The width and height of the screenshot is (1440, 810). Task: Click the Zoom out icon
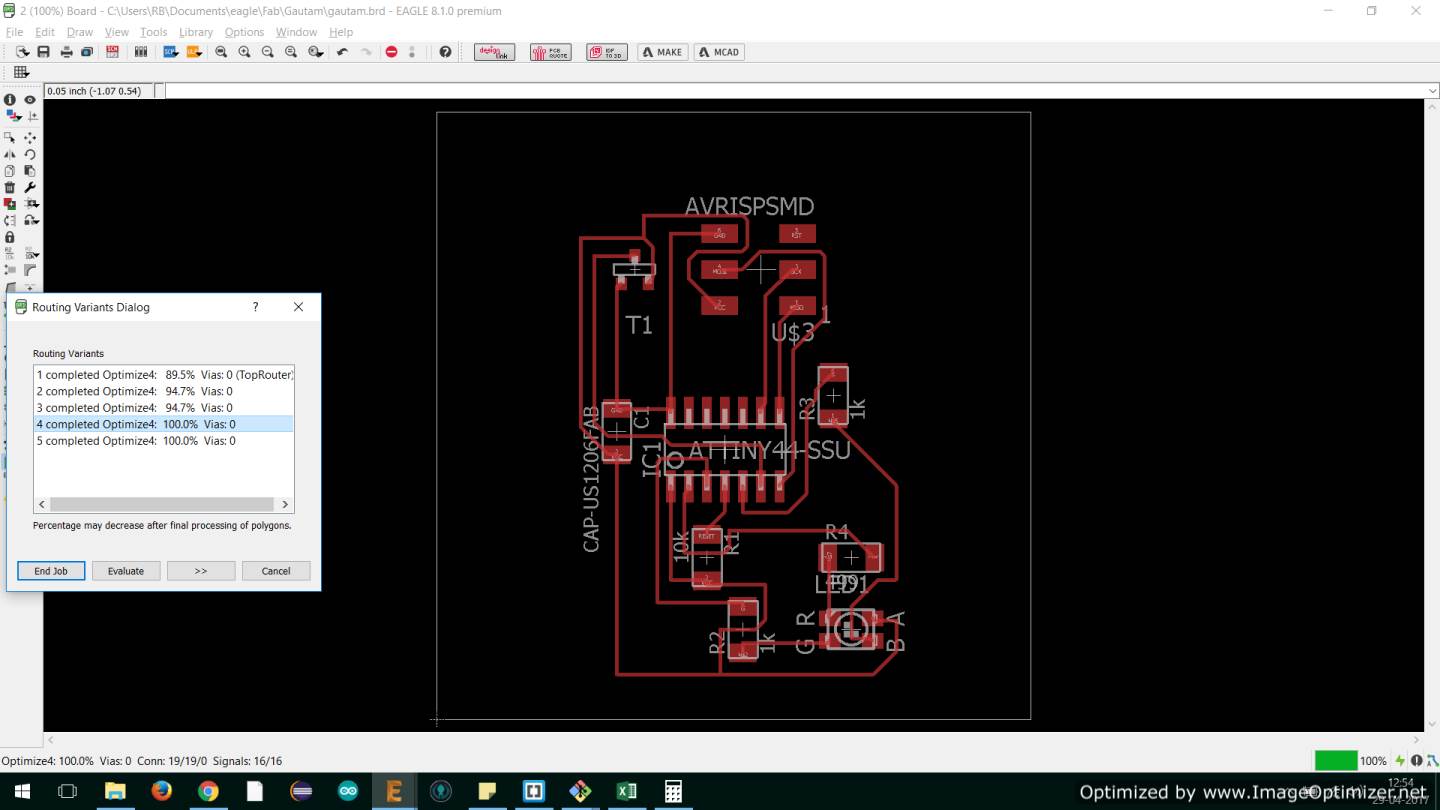(x=267, y=52)
